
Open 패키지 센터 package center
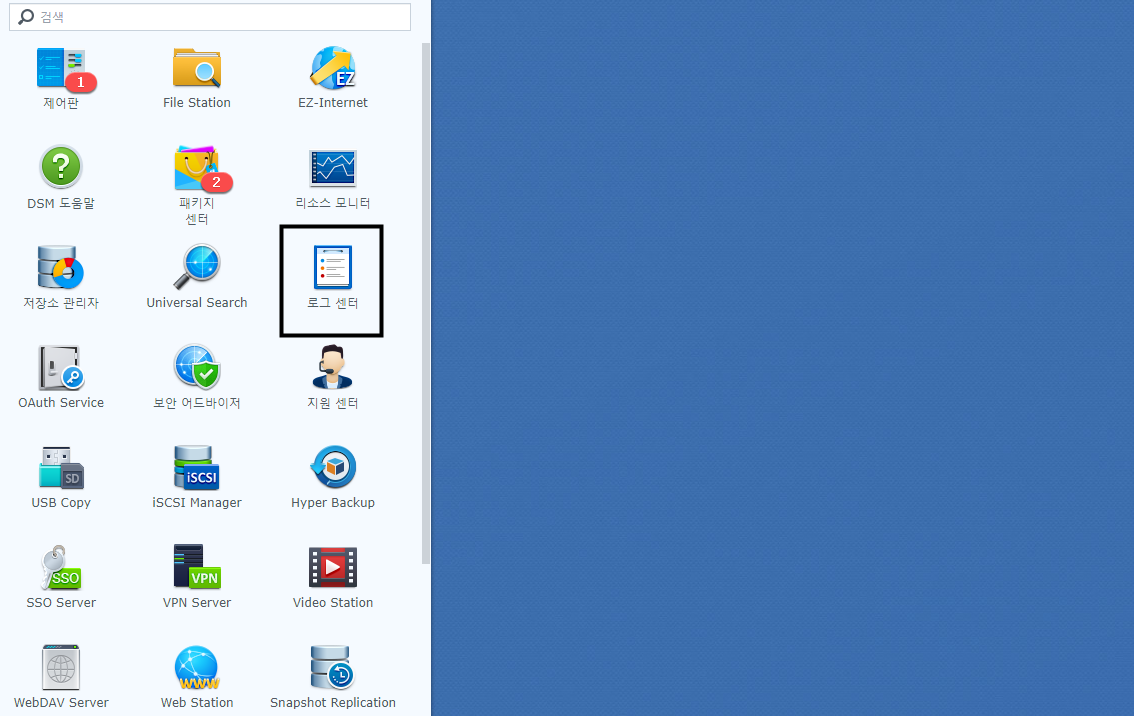click(197, 169)
